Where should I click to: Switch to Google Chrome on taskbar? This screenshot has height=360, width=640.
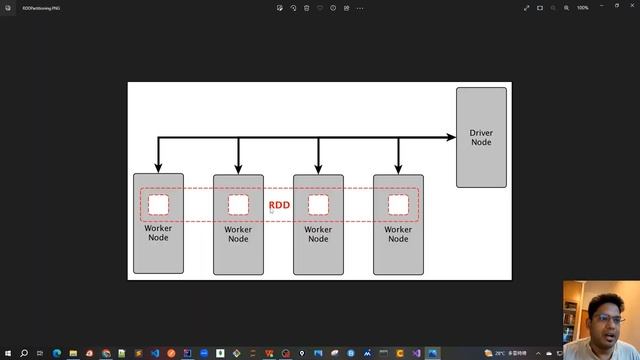(x=106, y=353)
